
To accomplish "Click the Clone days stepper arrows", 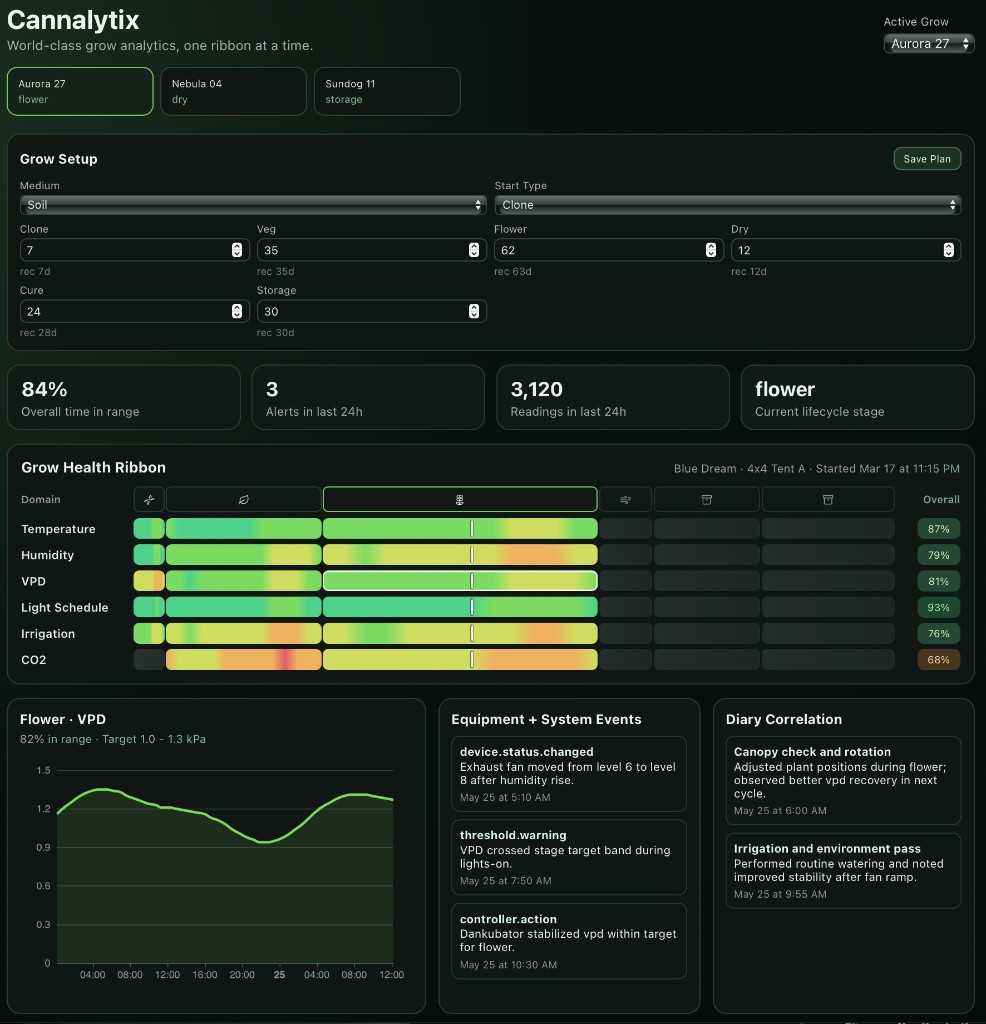I will (x=237, y=250).
